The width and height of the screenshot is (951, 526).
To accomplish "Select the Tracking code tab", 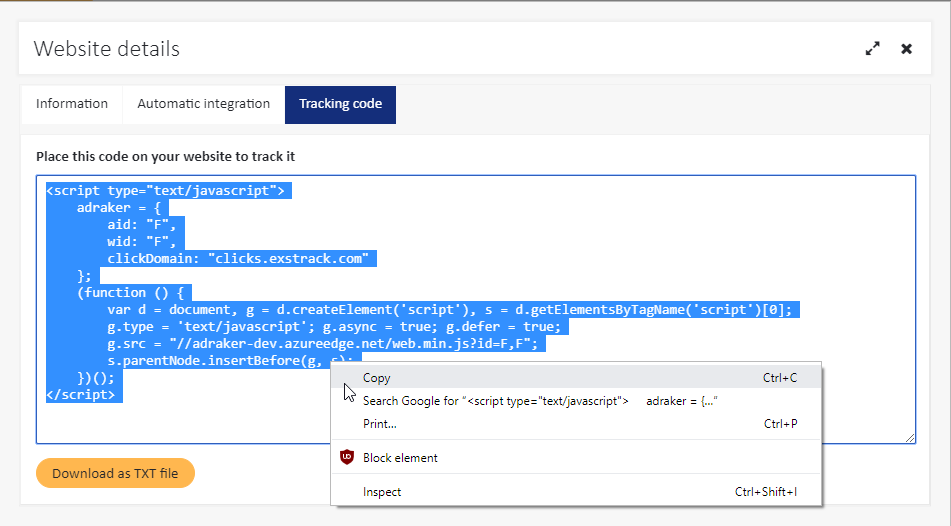I will (340, 104).
